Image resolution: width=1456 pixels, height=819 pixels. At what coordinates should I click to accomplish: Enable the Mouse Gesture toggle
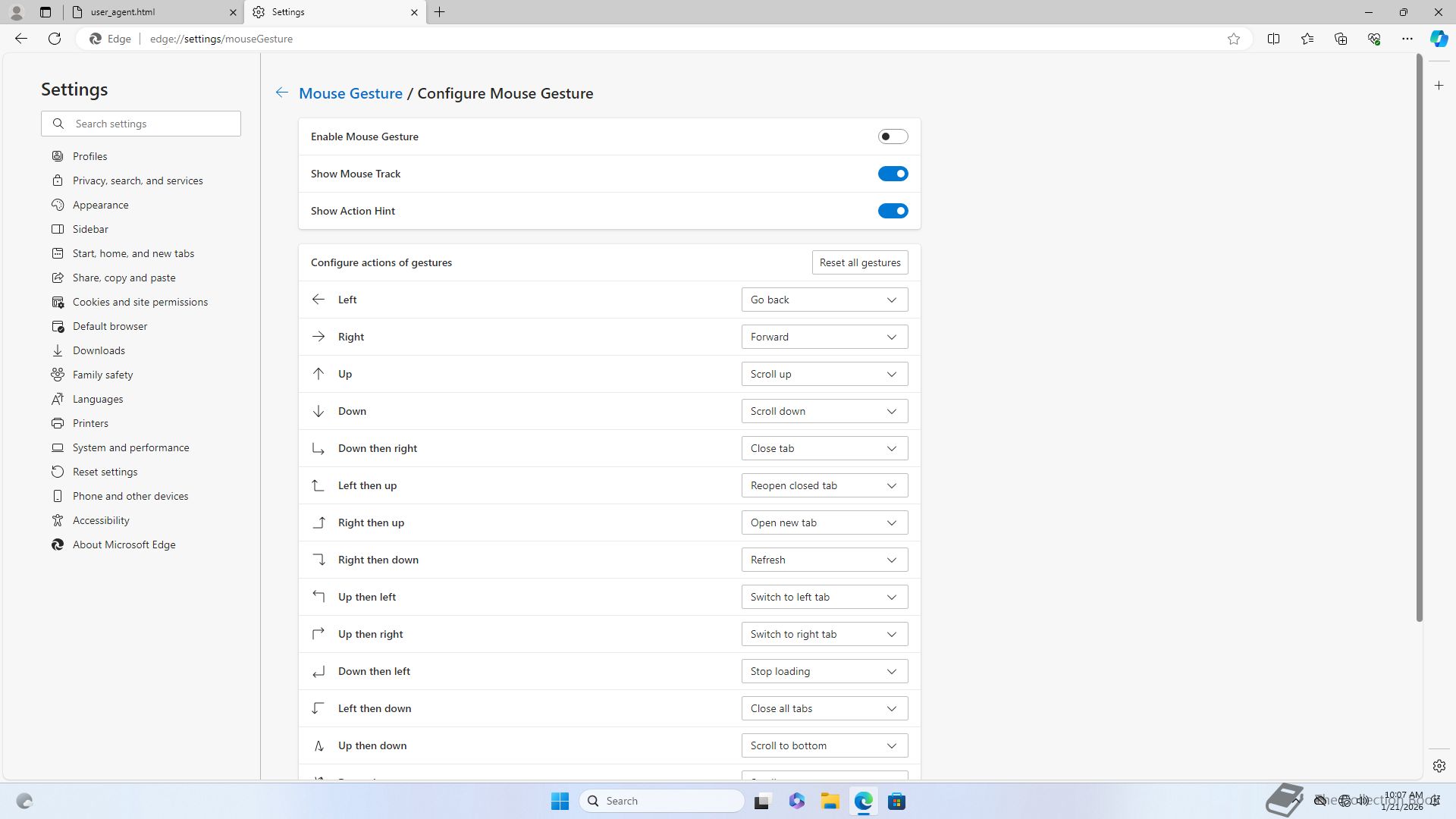pos(893,136)
